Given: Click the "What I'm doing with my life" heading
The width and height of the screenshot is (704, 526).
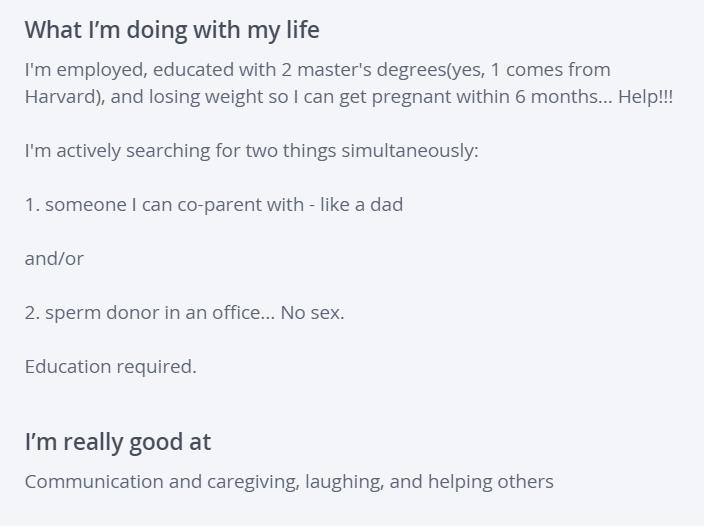Looking at the screenshot, I should click(x=172, y=30).
